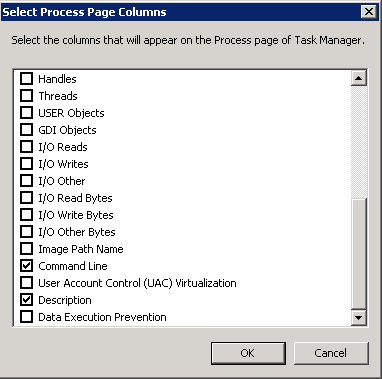This screenshot has width=382, height=379.
Task: Check Data Execution Prevention box
Action: 26,317
